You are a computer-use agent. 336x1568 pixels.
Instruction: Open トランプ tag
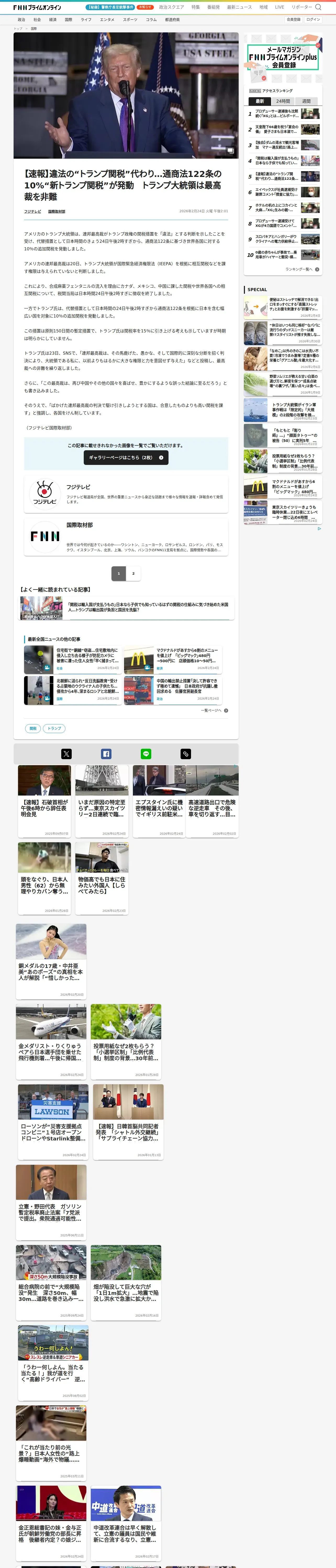click(x=54, y=728)
